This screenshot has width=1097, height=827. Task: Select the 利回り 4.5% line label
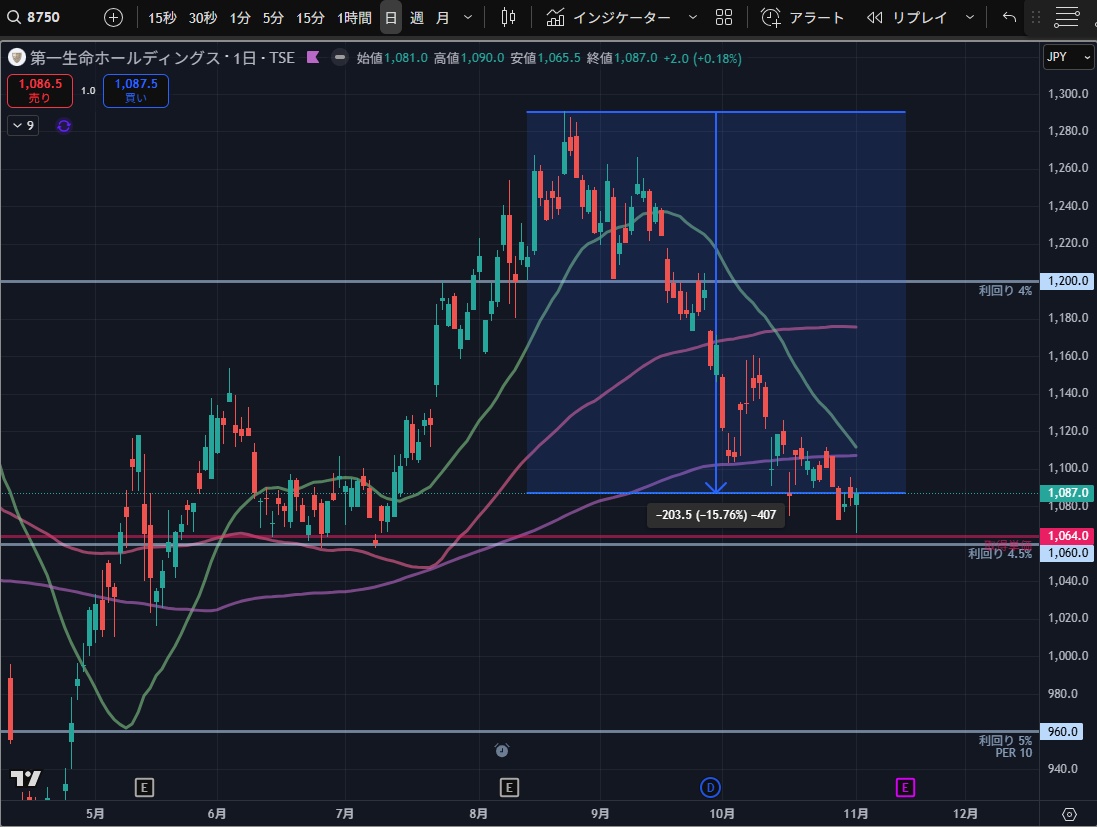(x=1000, y=554)
